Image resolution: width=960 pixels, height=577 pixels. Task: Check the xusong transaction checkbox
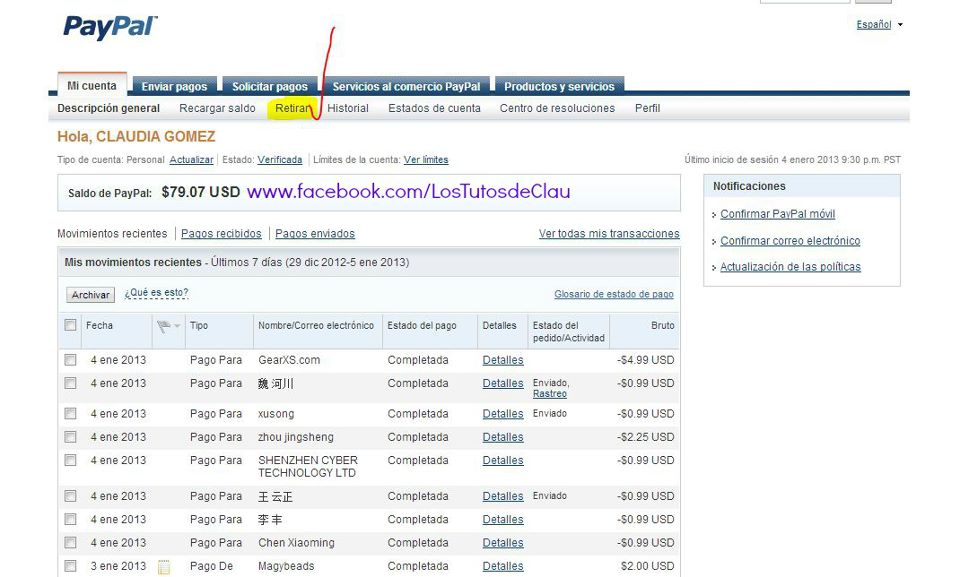[70, 413]
